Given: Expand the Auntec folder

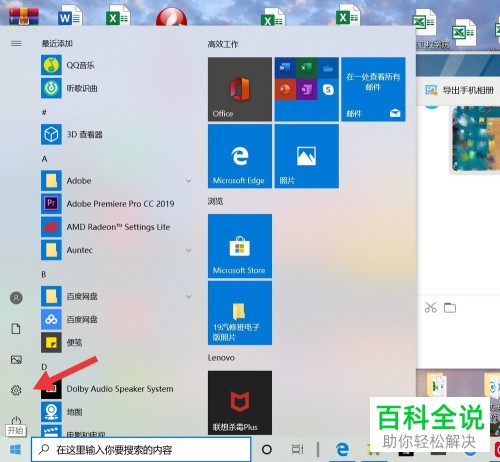Looking at the screenshot, I should pos(189,250).
